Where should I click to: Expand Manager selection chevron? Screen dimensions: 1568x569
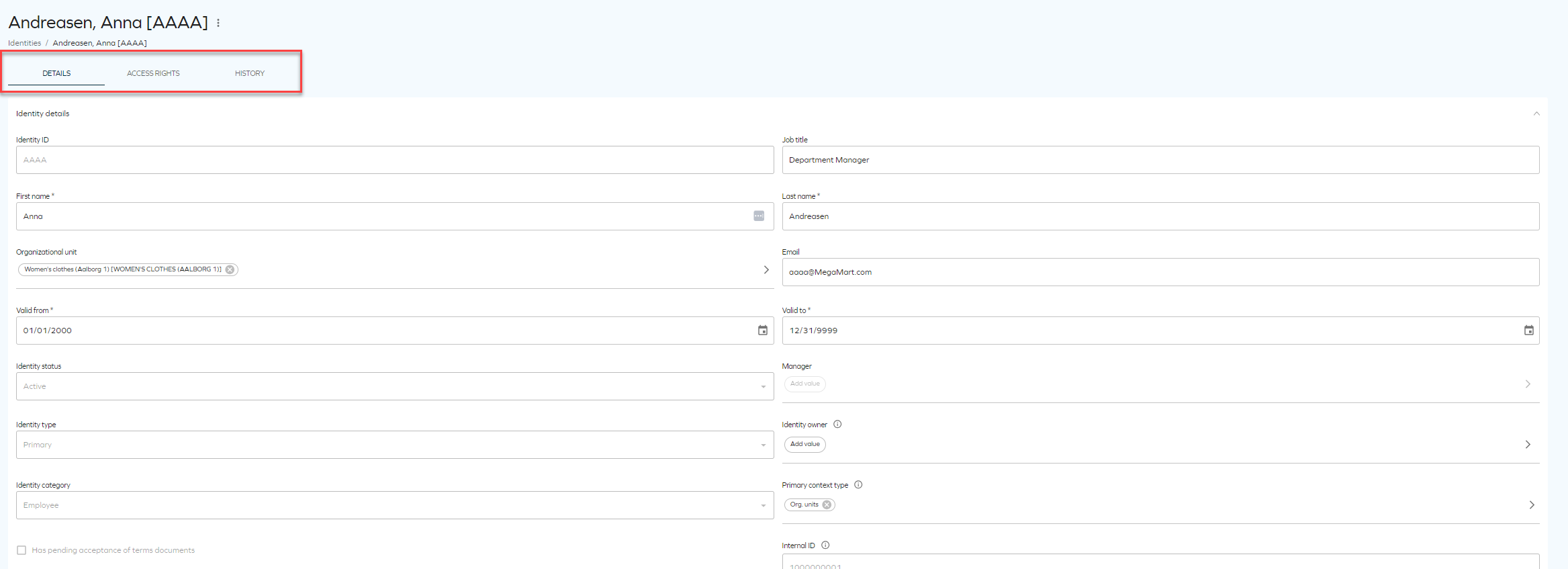[x=1528, y=384]
